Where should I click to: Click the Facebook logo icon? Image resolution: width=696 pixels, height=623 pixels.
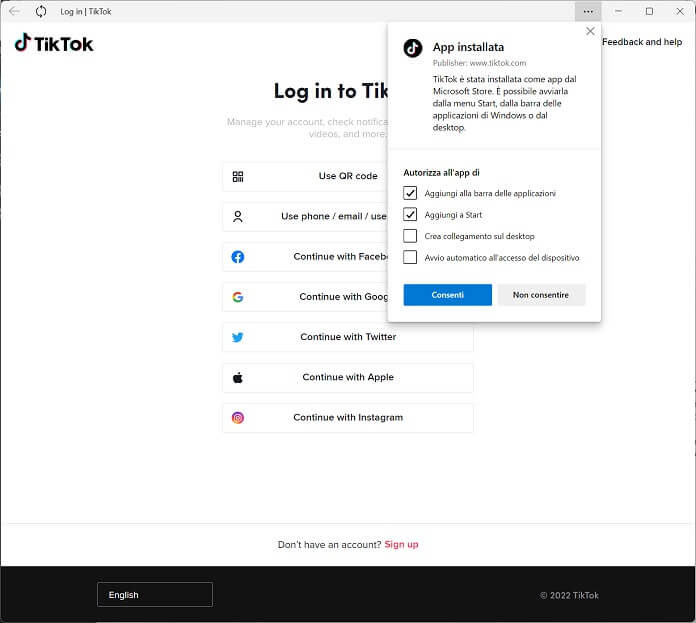(238, 257)
